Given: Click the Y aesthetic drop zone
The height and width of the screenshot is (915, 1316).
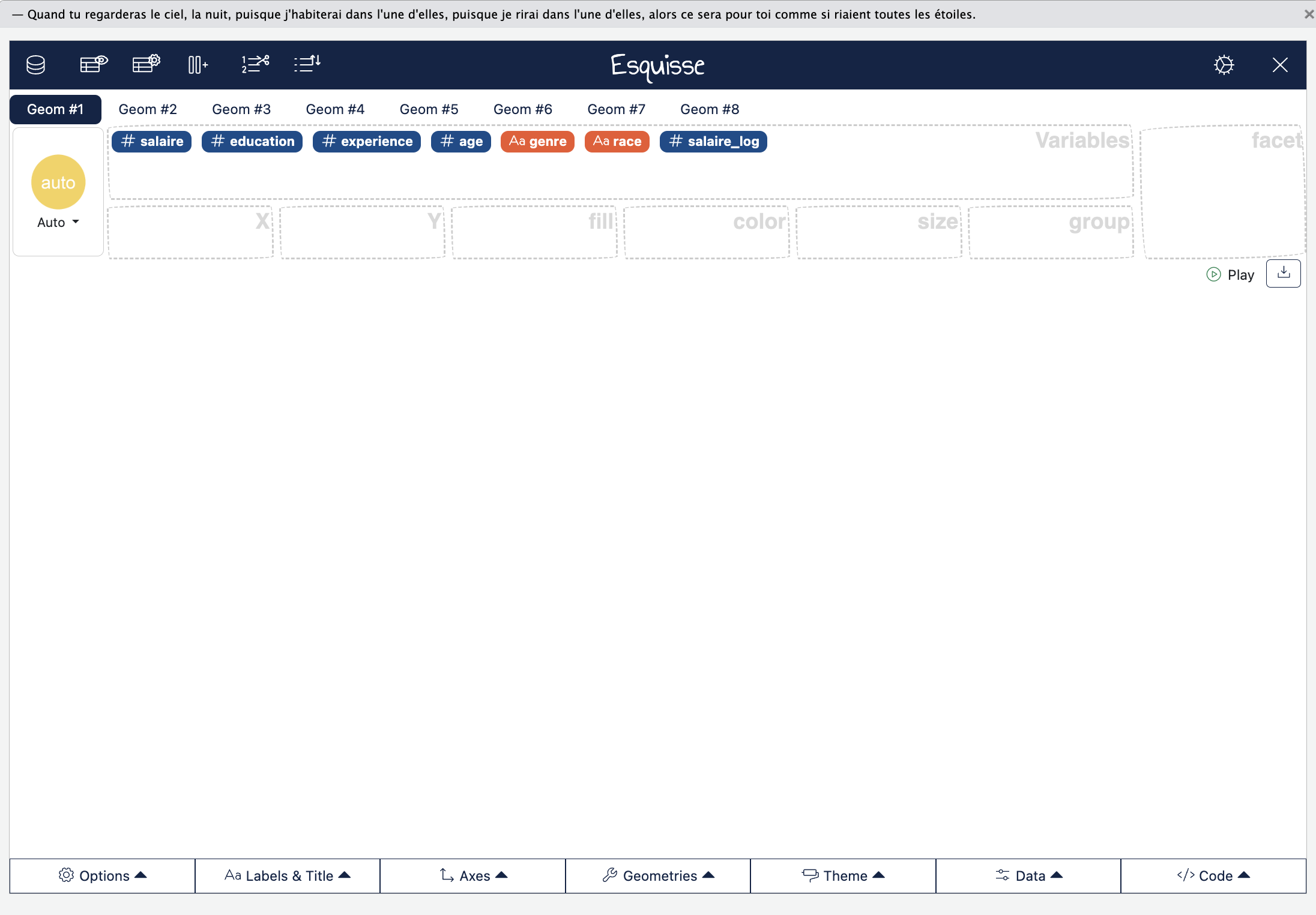Looking at the screenshot, I should point(363,232).
